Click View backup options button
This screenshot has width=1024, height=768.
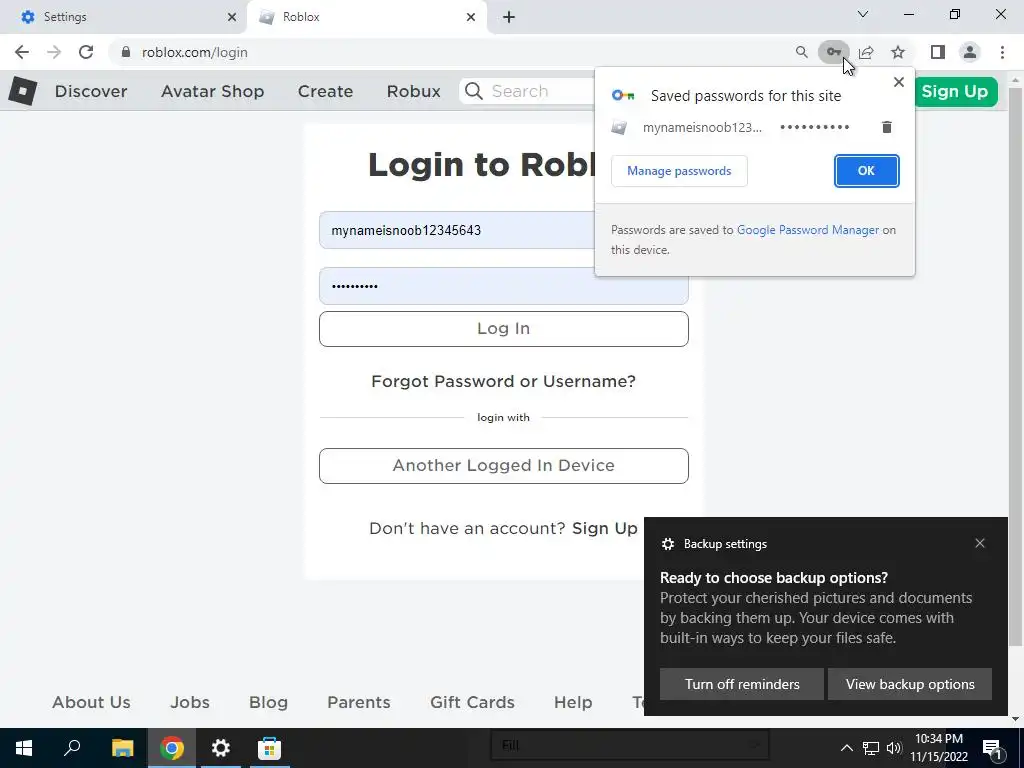point(910,684)
